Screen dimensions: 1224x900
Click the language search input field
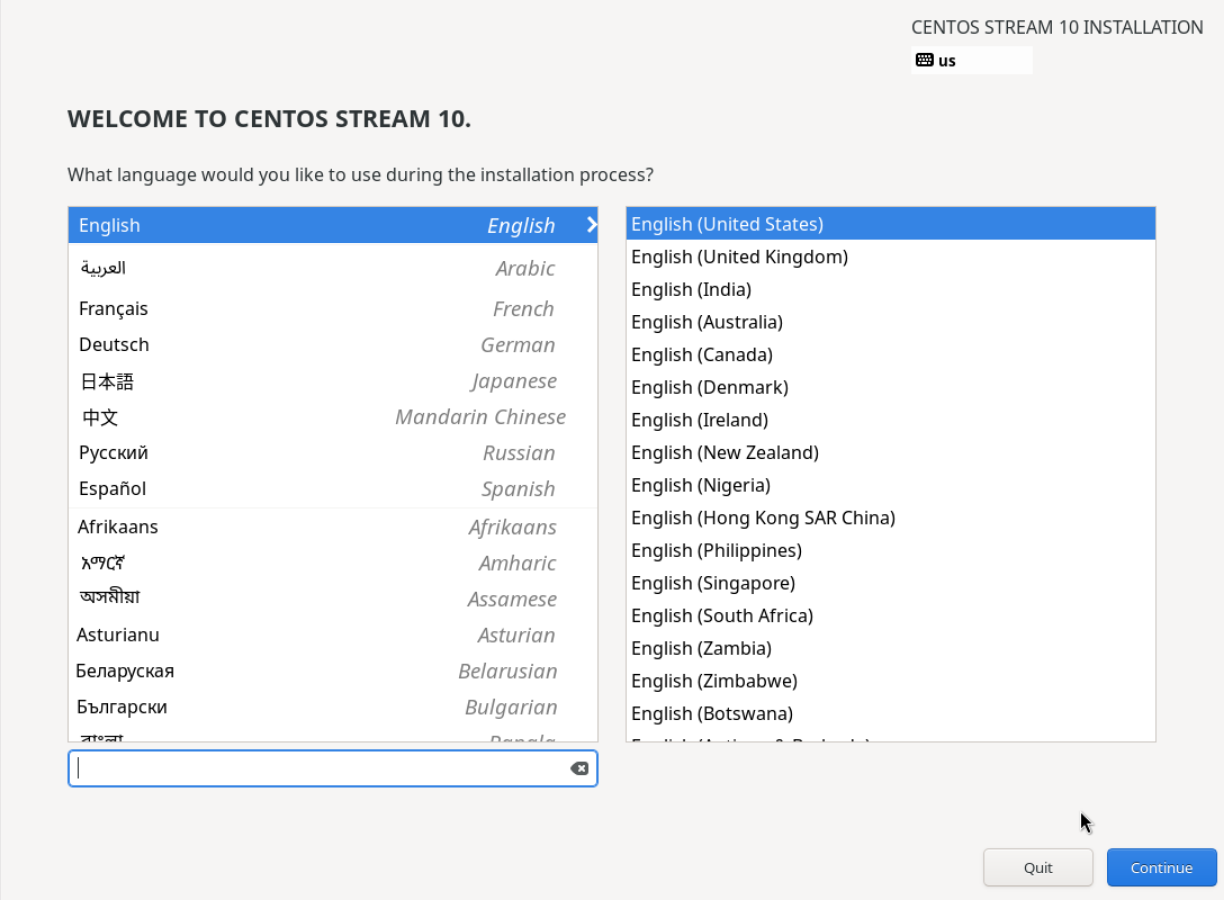pyautogui.click(x=333, y=768)
